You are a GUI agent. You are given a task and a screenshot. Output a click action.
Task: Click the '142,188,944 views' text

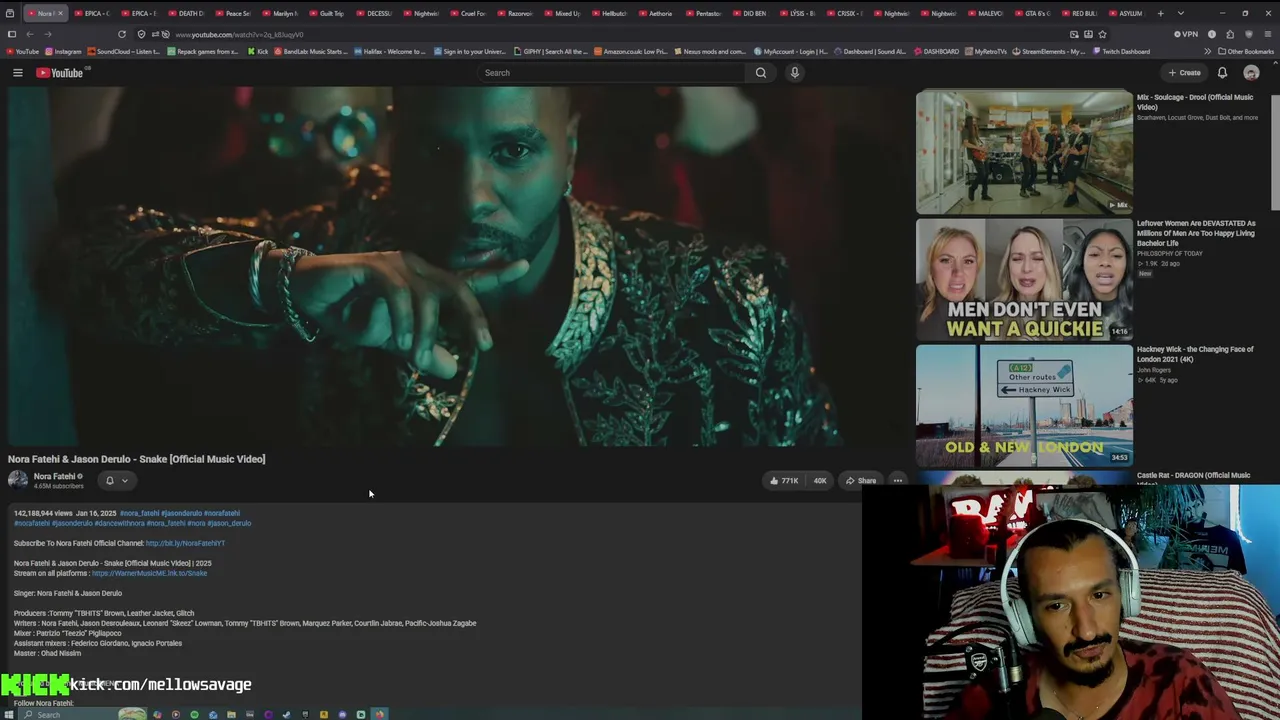tap(43, 513)
